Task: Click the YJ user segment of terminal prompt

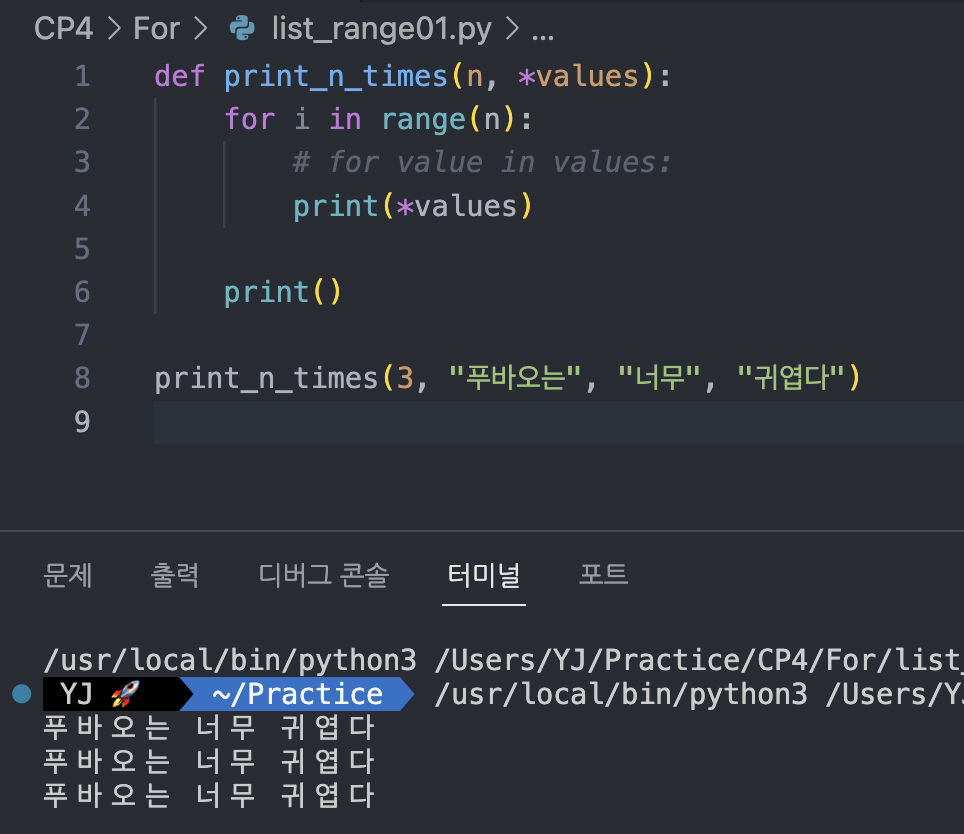Action: click(77, 694)
